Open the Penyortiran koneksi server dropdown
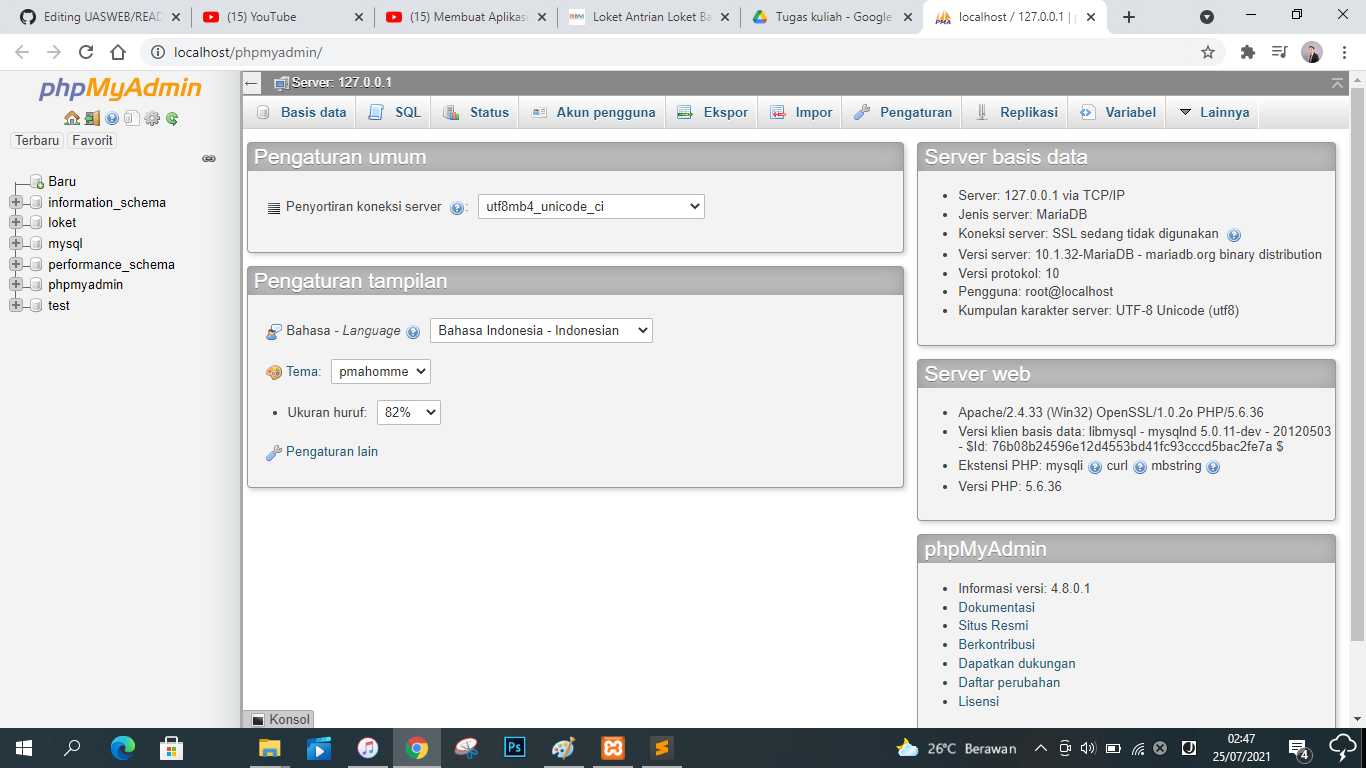This screenshot has width=1366, height=768. (591, 207)
